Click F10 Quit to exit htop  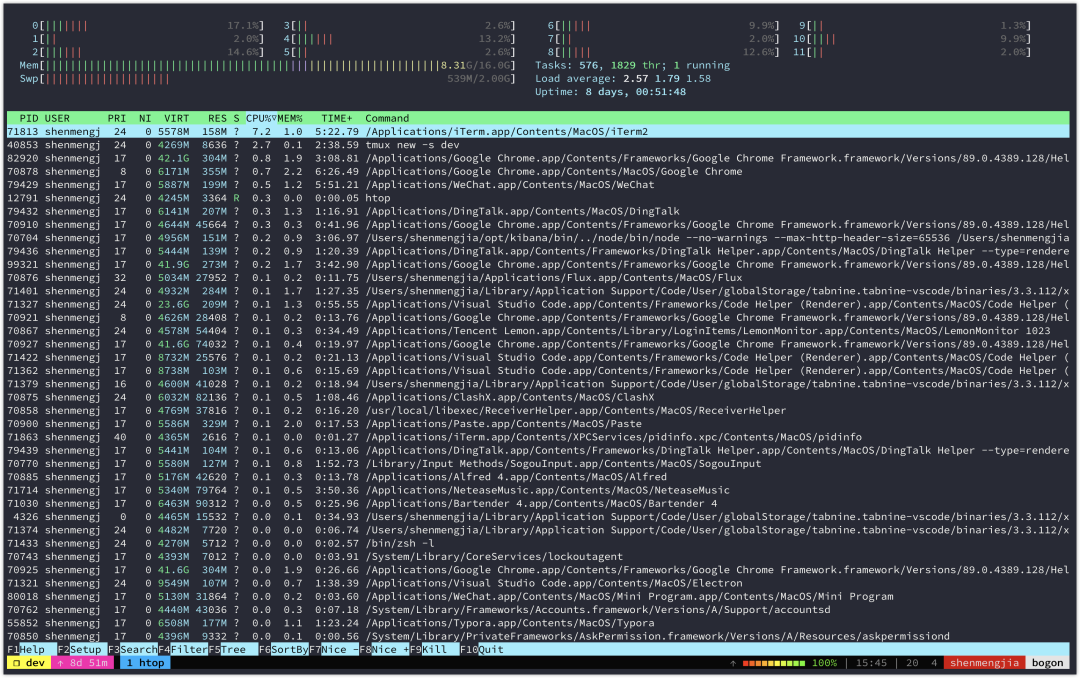click(482, 650)
